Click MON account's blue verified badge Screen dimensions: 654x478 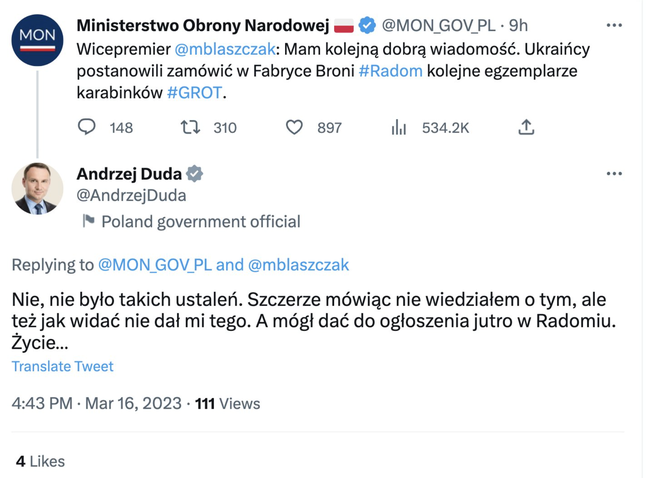(369, 24)
